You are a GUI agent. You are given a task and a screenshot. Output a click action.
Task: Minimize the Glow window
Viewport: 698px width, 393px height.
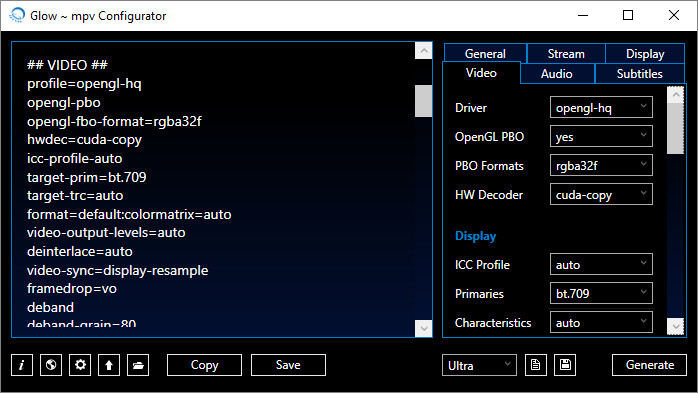(x=583, y=15)
